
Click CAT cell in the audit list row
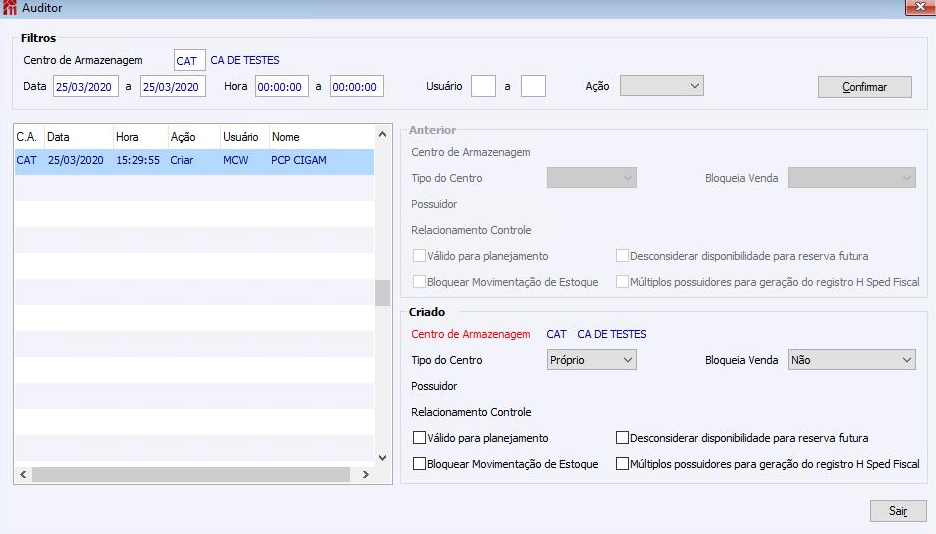click(26, 160)
